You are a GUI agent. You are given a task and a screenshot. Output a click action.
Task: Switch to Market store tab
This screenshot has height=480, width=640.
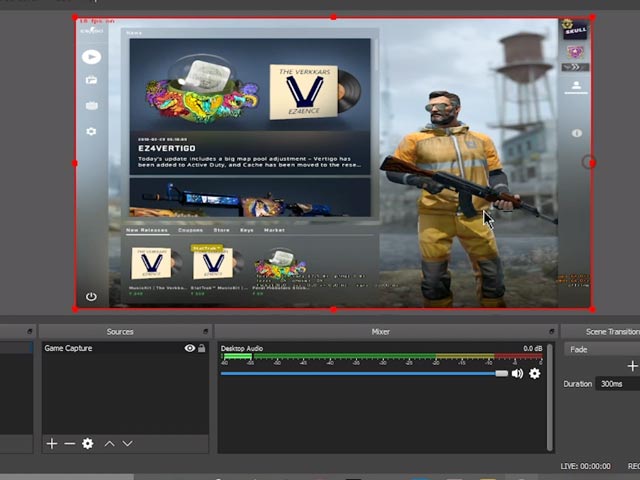[x=274, y=230]
